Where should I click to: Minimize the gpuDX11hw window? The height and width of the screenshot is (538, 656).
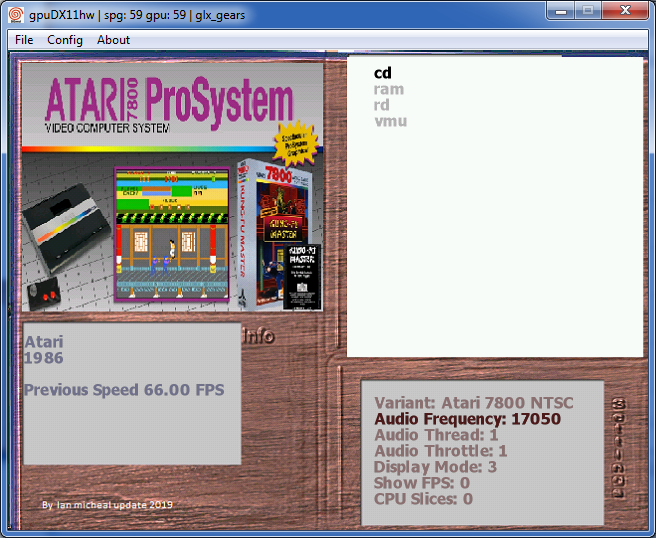[x=561, y=10]
